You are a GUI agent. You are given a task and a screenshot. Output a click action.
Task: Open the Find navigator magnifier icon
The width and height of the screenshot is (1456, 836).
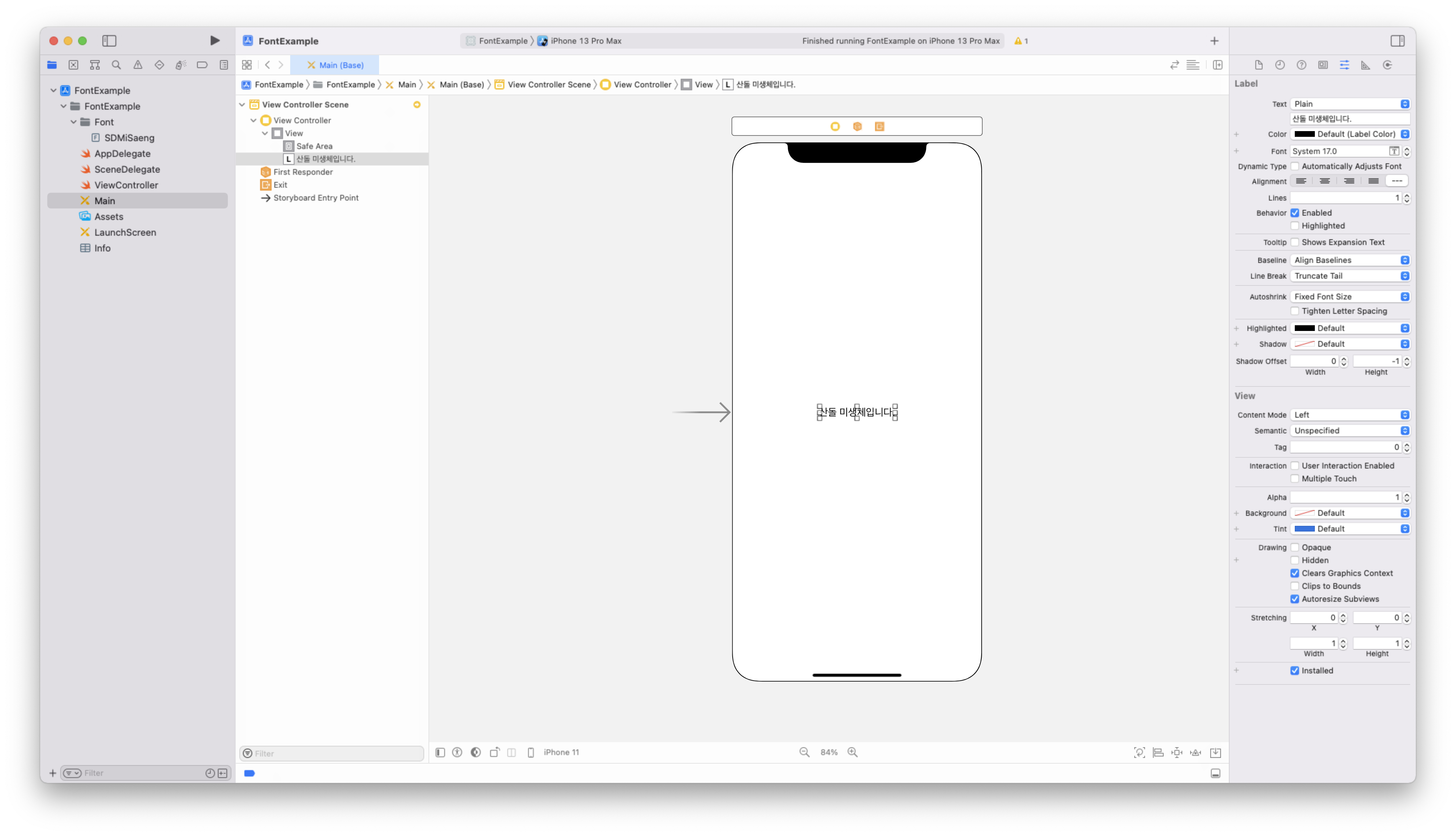point(116,65)
